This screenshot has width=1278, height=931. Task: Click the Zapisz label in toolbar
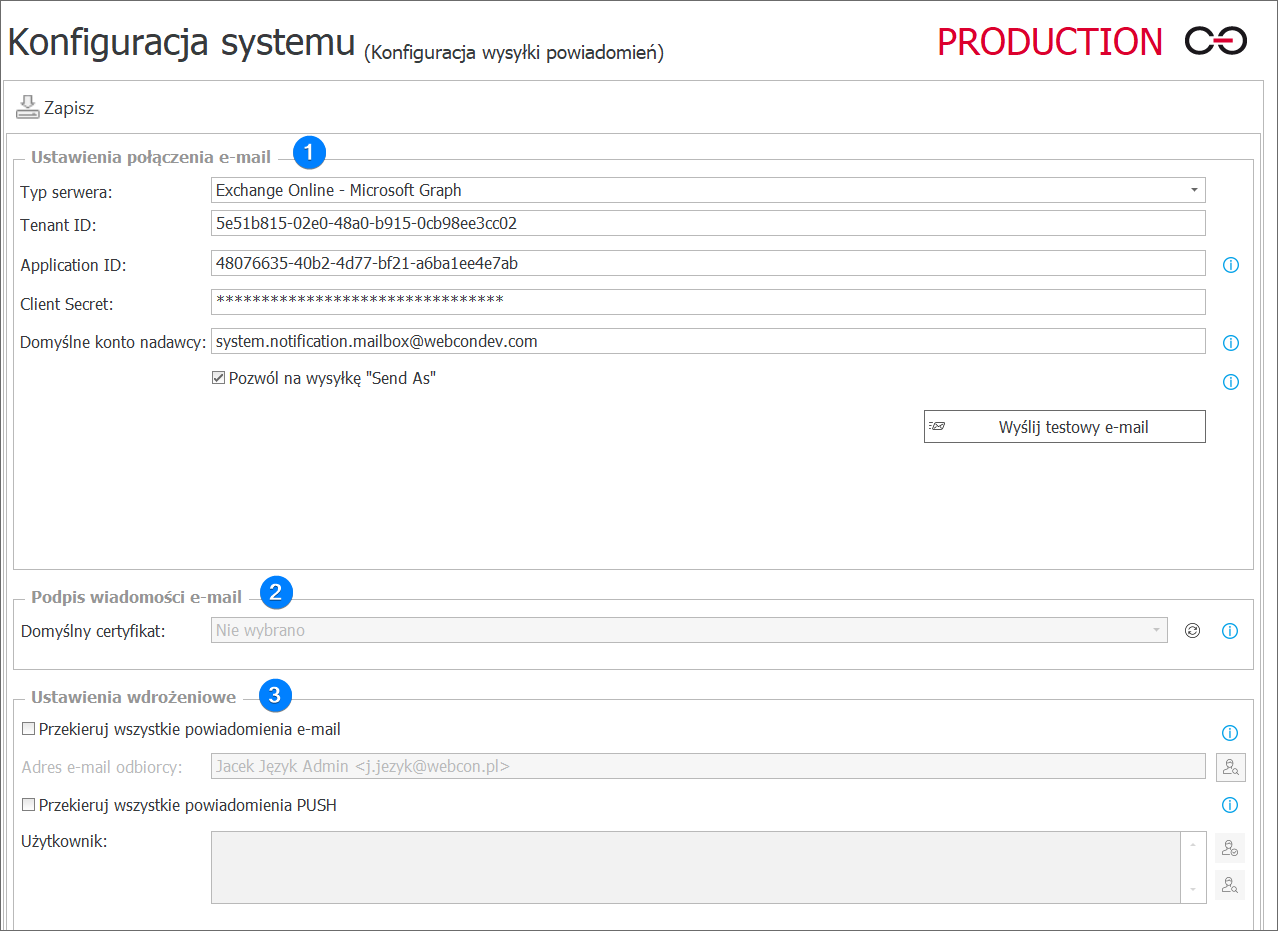click(x=69, y=108)
